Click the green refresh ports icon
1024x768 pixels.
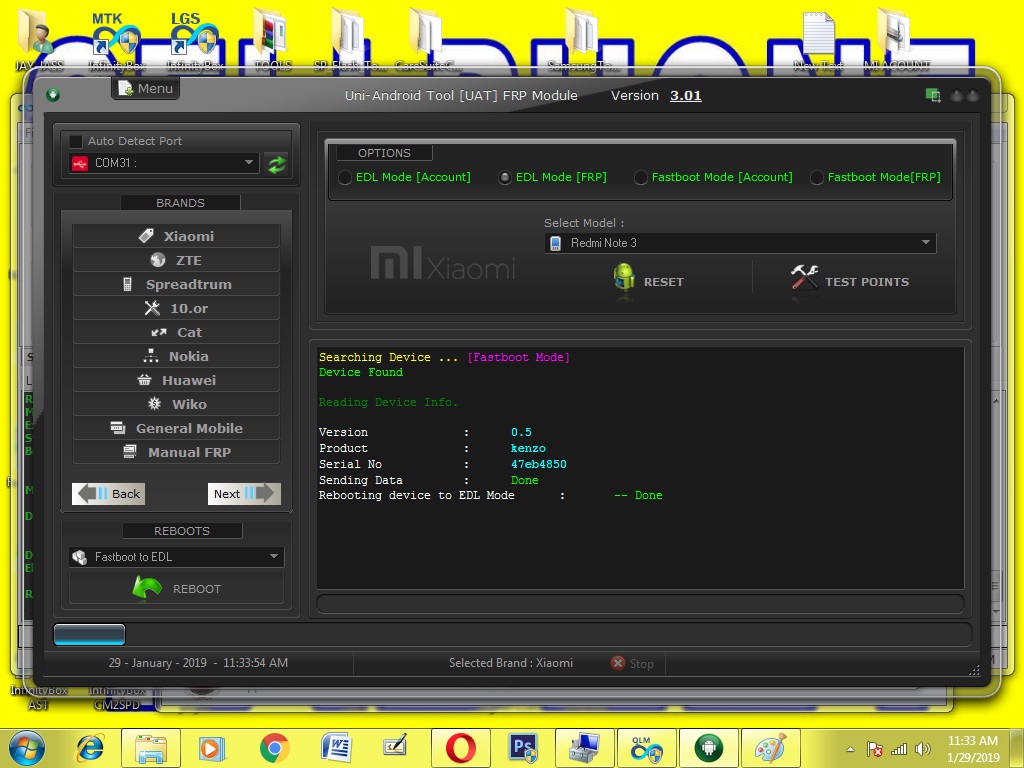277,164
